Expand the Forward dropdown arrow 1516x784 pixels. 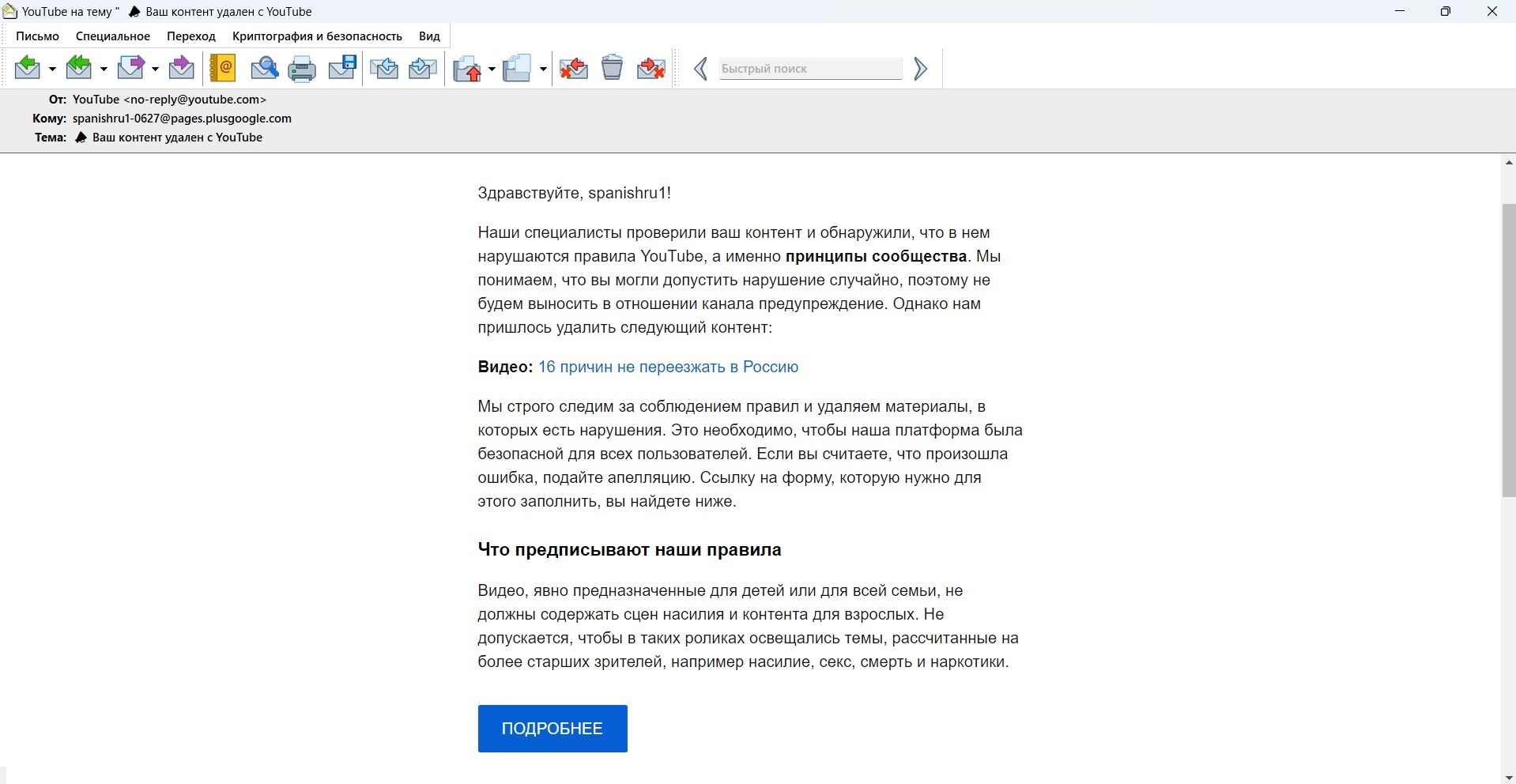155,70
